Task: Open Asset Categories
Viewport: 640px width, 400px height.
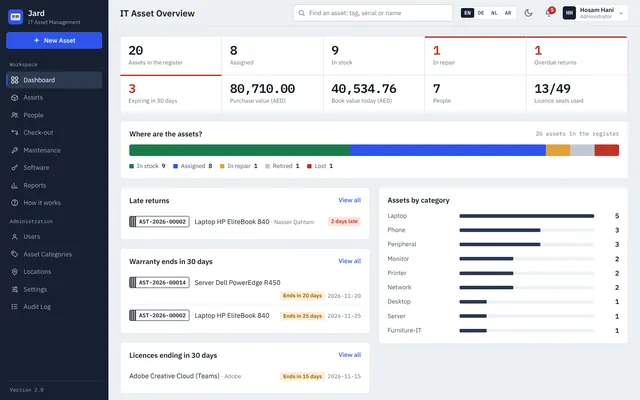Action: click(54, 254)
